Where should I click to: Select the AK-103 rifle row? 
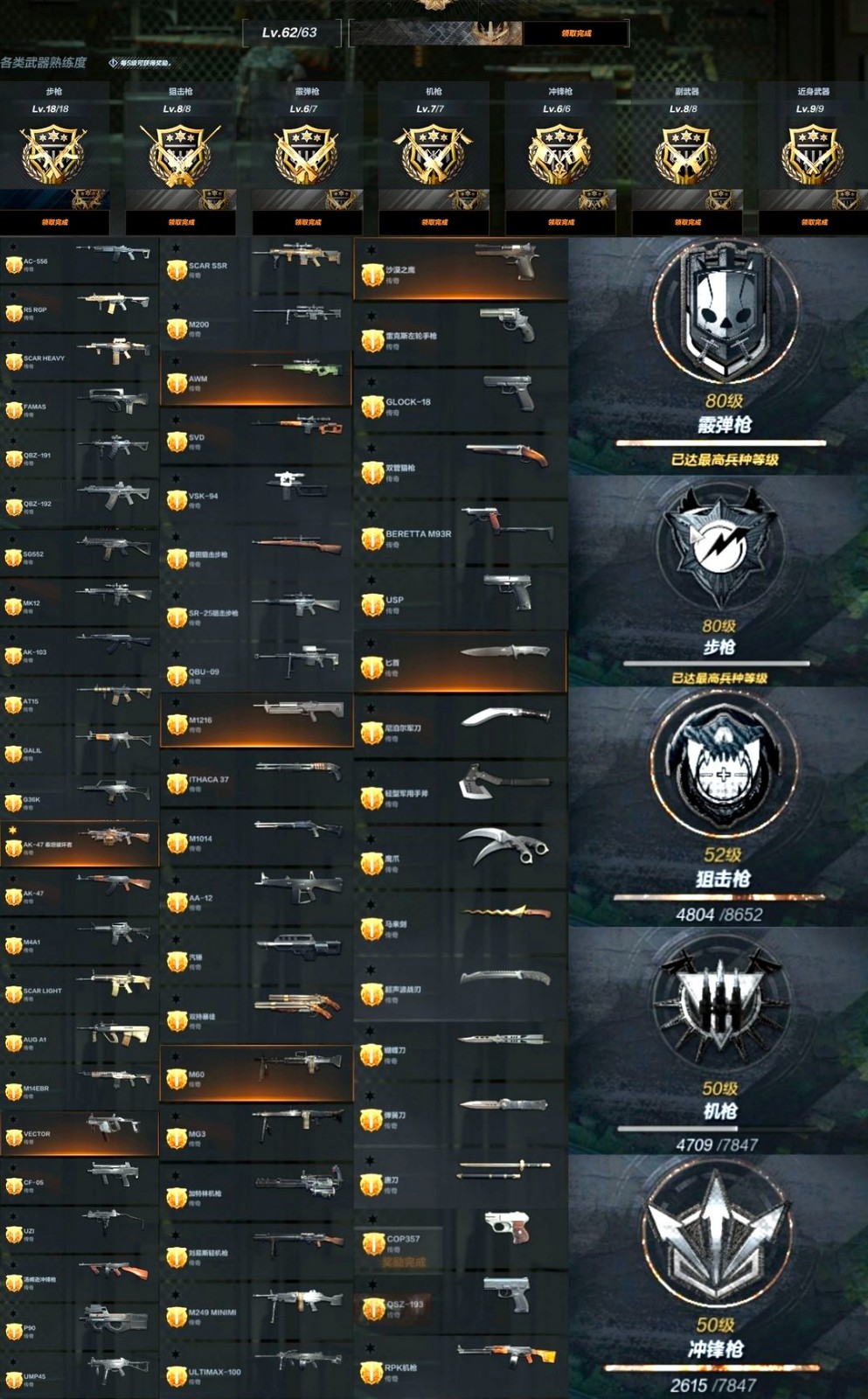(80, 651)
